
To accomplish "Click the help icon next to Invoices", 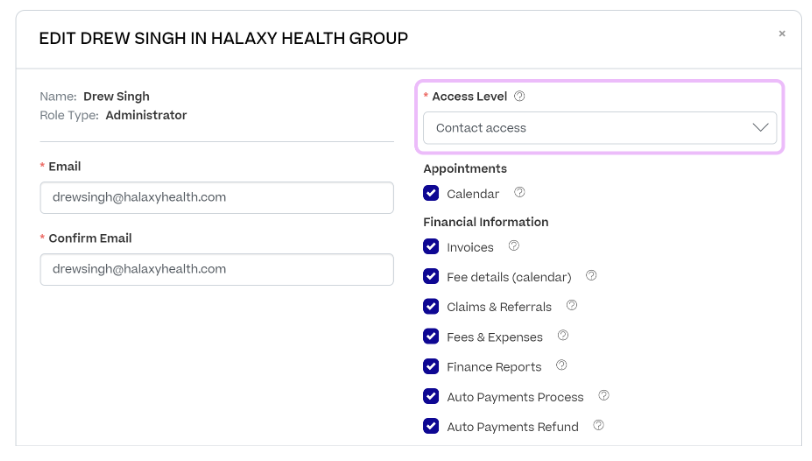I will 514,246.
